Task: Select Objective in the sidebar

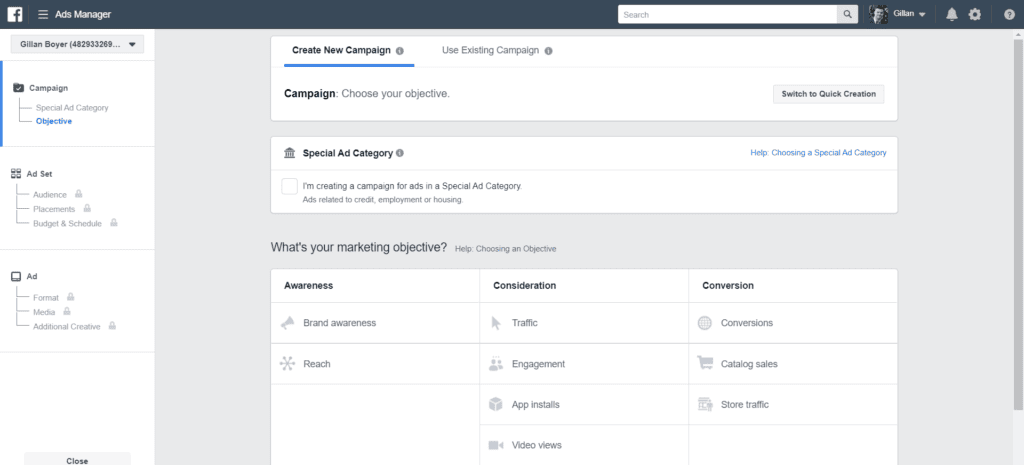Action: (54, 121)
